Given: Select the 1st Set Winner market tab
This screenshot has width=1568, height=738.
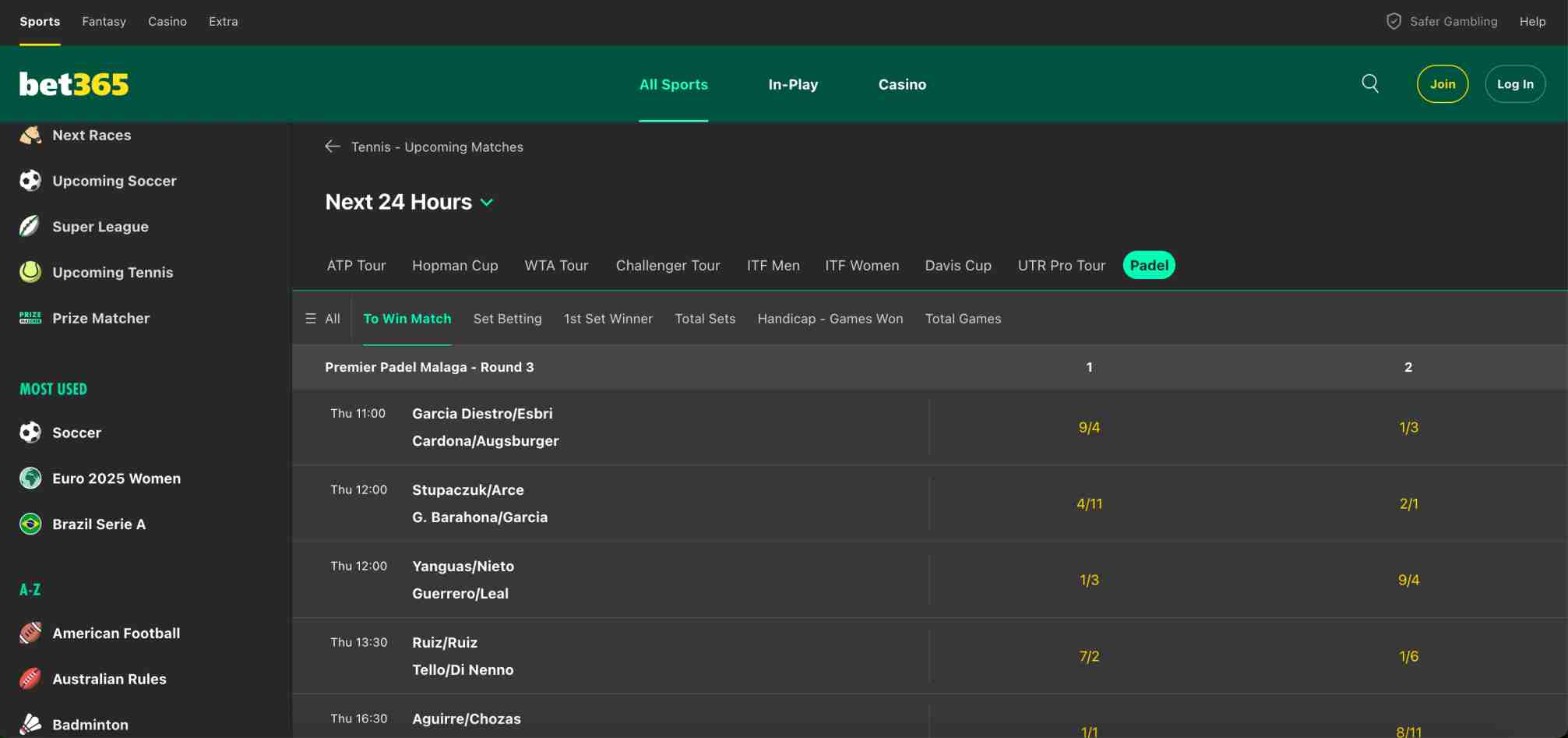Looking at the screenshot, I should 608,319.
